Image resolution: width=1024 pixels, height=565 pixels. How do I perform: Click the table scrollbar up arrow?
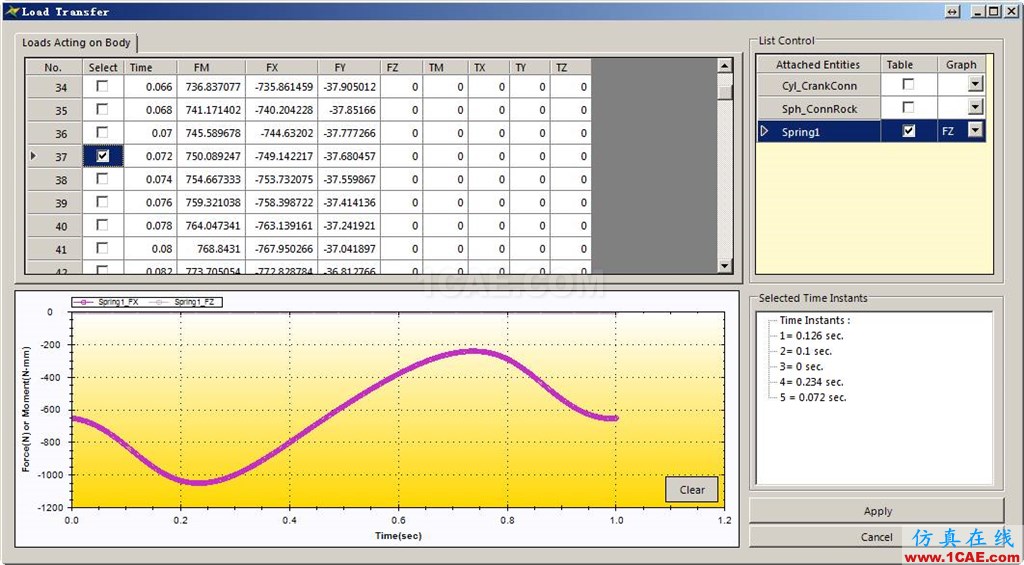click(724, 65)
